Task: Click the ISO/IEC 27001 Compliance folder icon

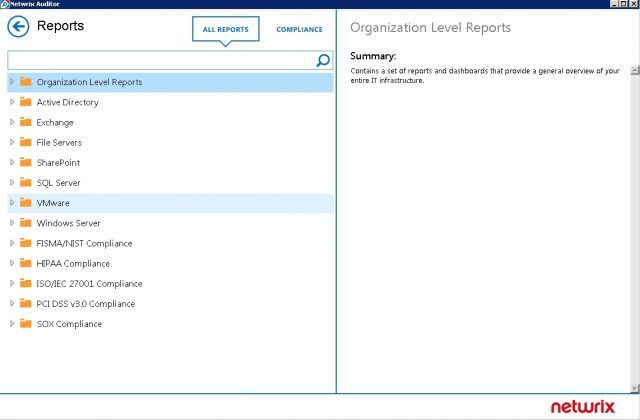Action: [x=26, y=283]
